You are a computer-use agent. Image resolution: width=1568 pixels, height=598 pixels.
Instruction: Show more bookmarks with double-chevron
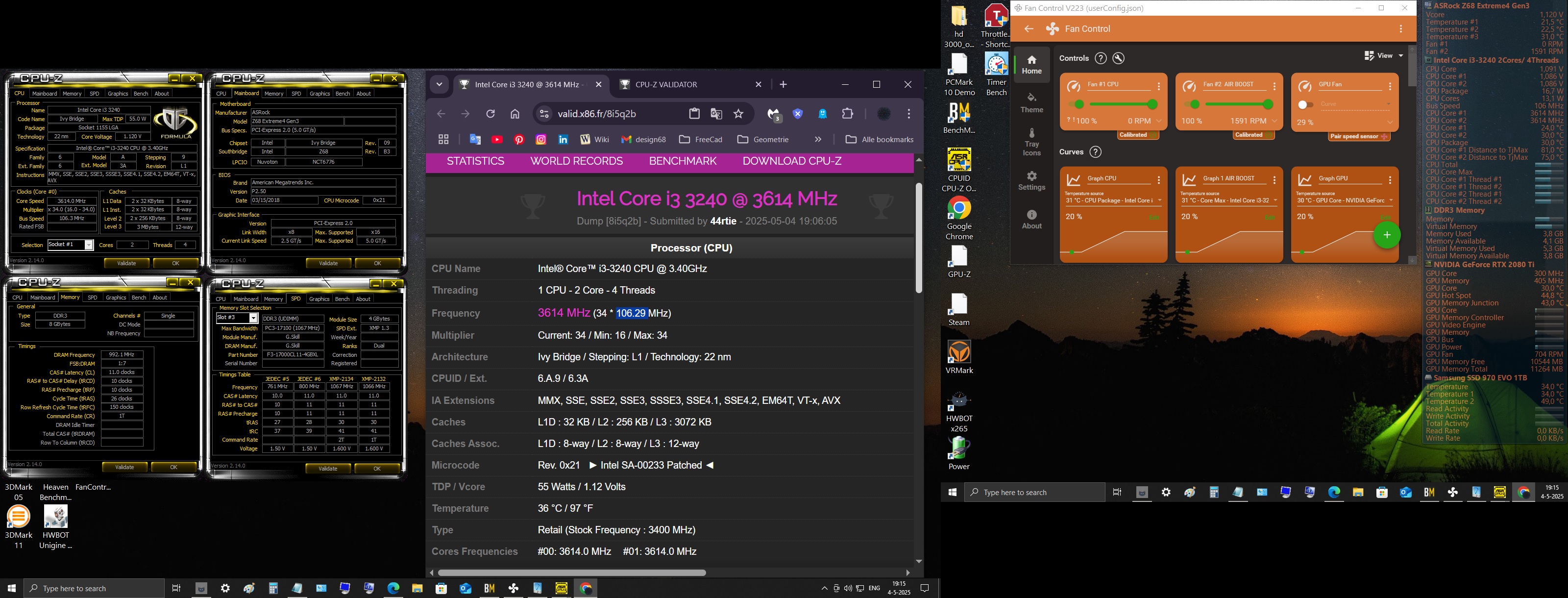pos(817,140)
